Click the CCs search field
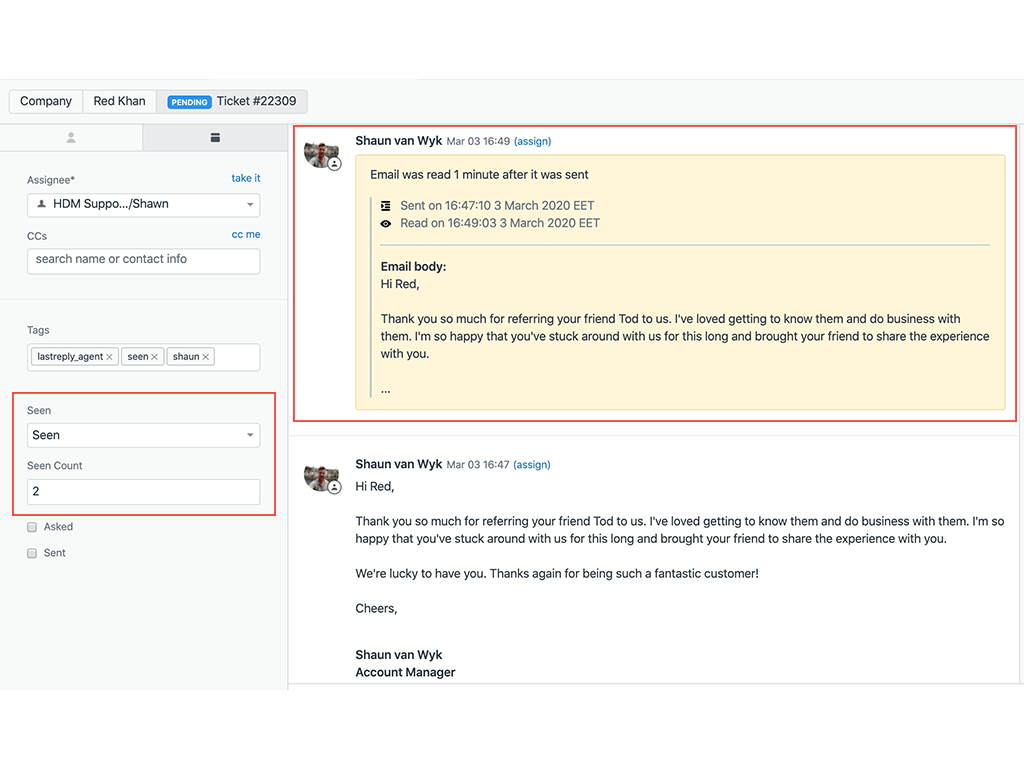1024x768 pixels. click(x=143, y=261)
